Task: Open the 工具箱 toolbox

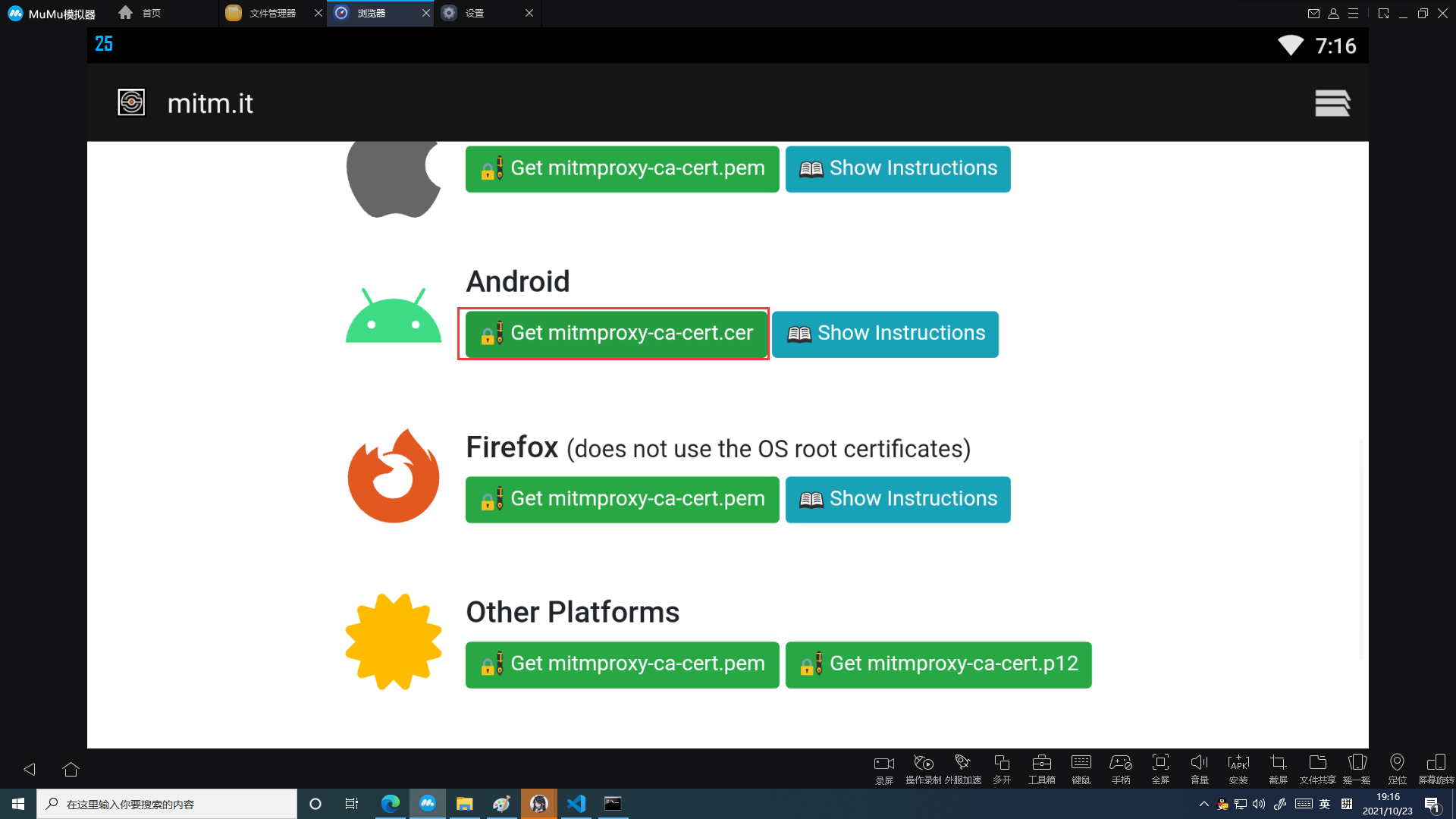Action: [1042, 769]
